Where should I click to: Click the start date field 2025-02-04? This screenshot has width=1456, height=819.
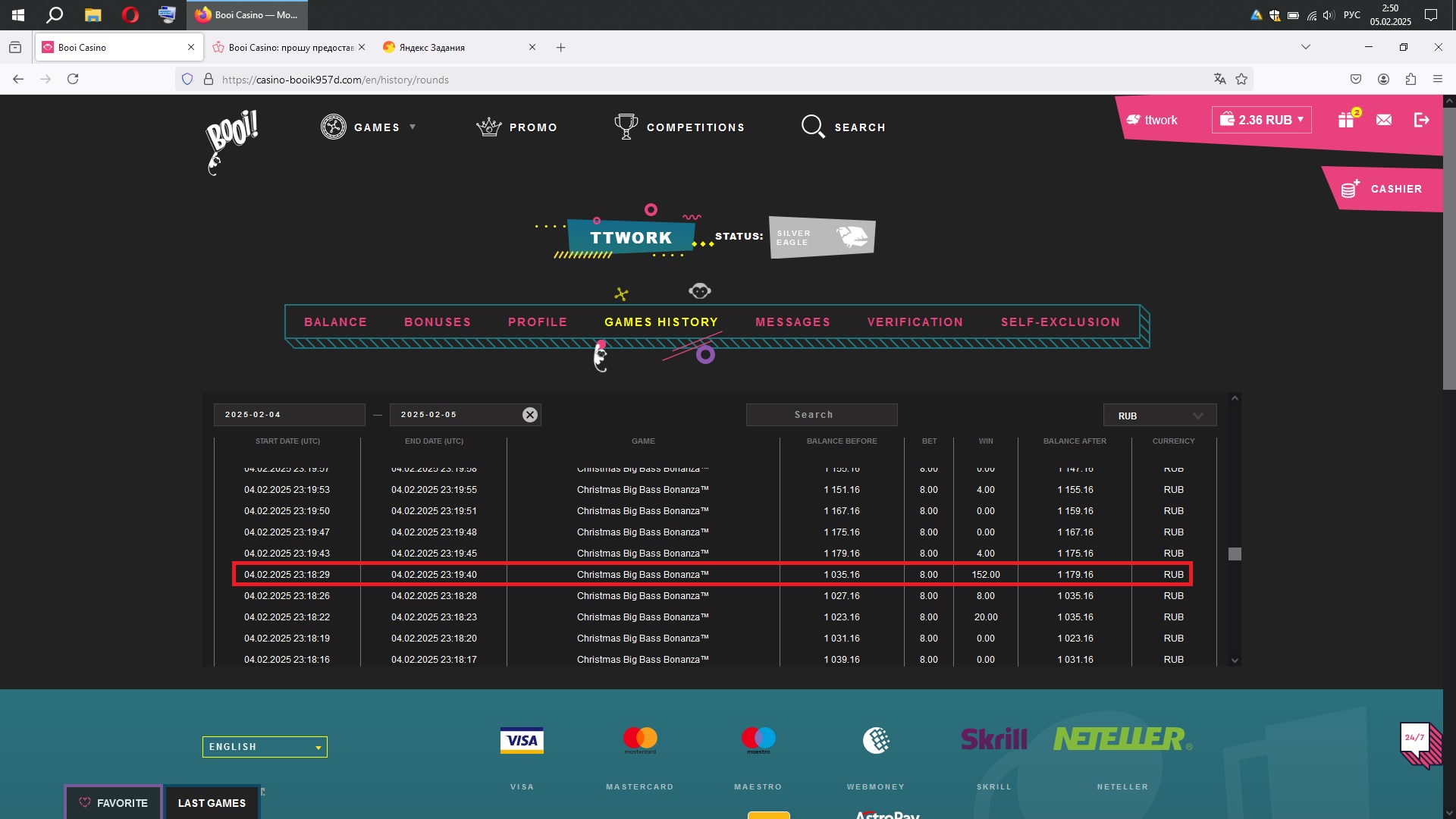click(290, 415)
